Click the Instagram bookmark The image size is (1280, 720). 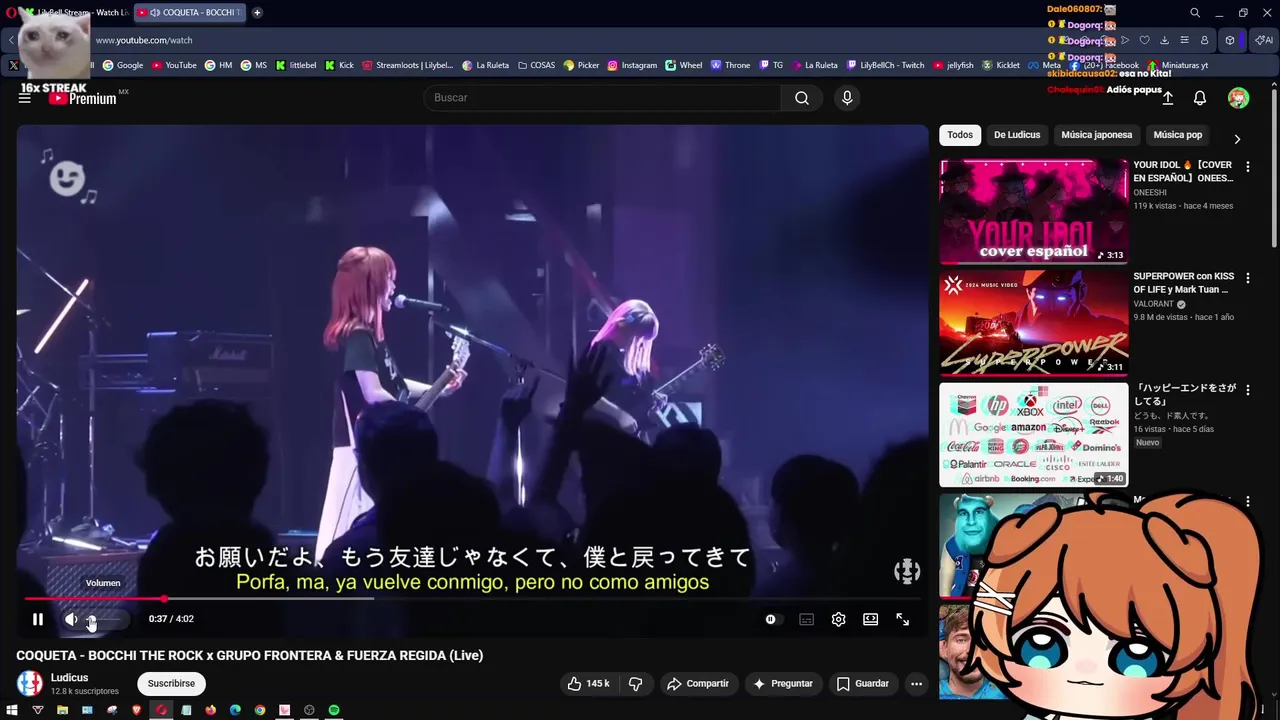coord(632,65)
